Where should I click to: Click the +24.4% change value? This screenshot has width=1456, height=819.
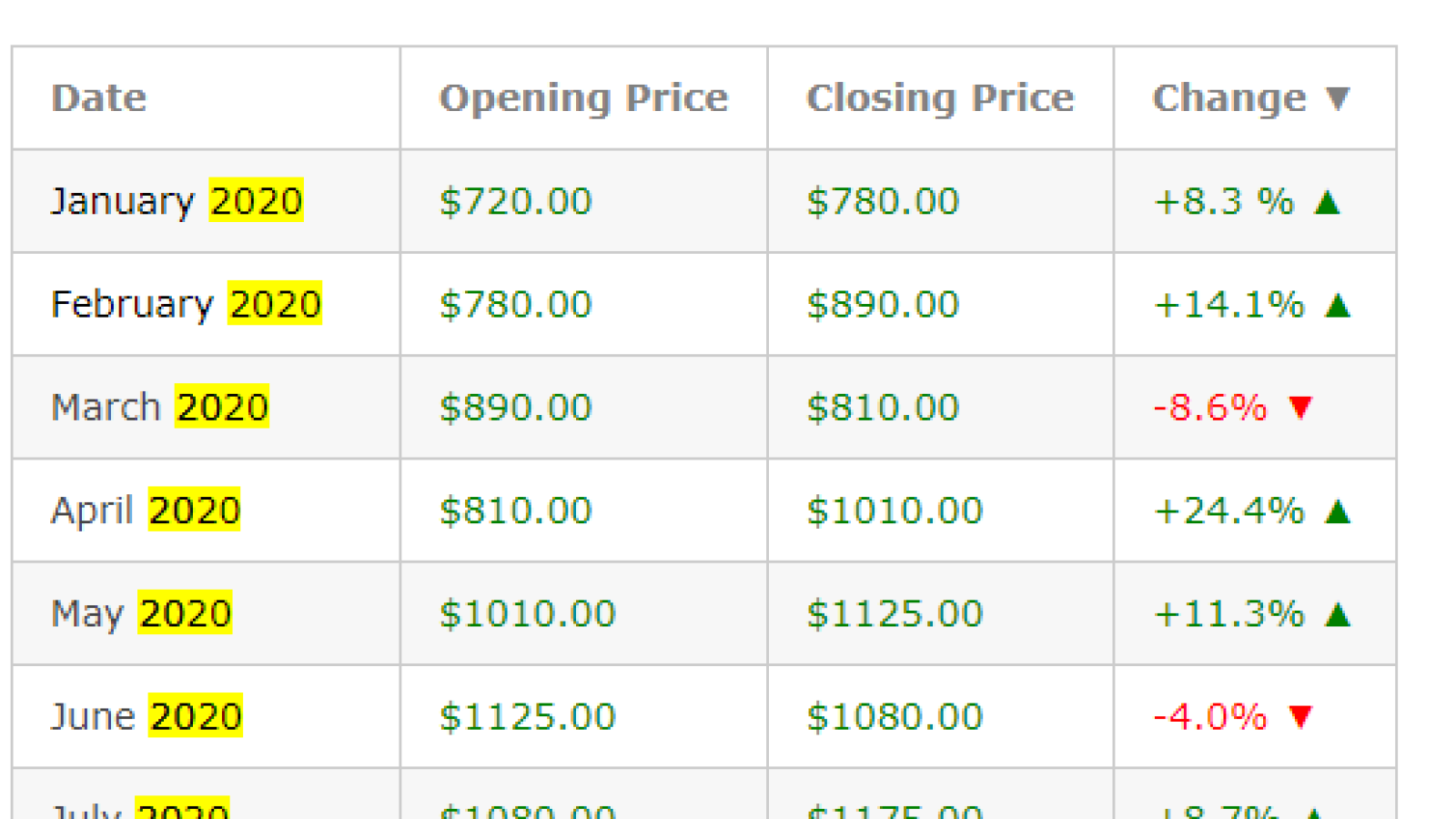click(x=1228, y=511)
